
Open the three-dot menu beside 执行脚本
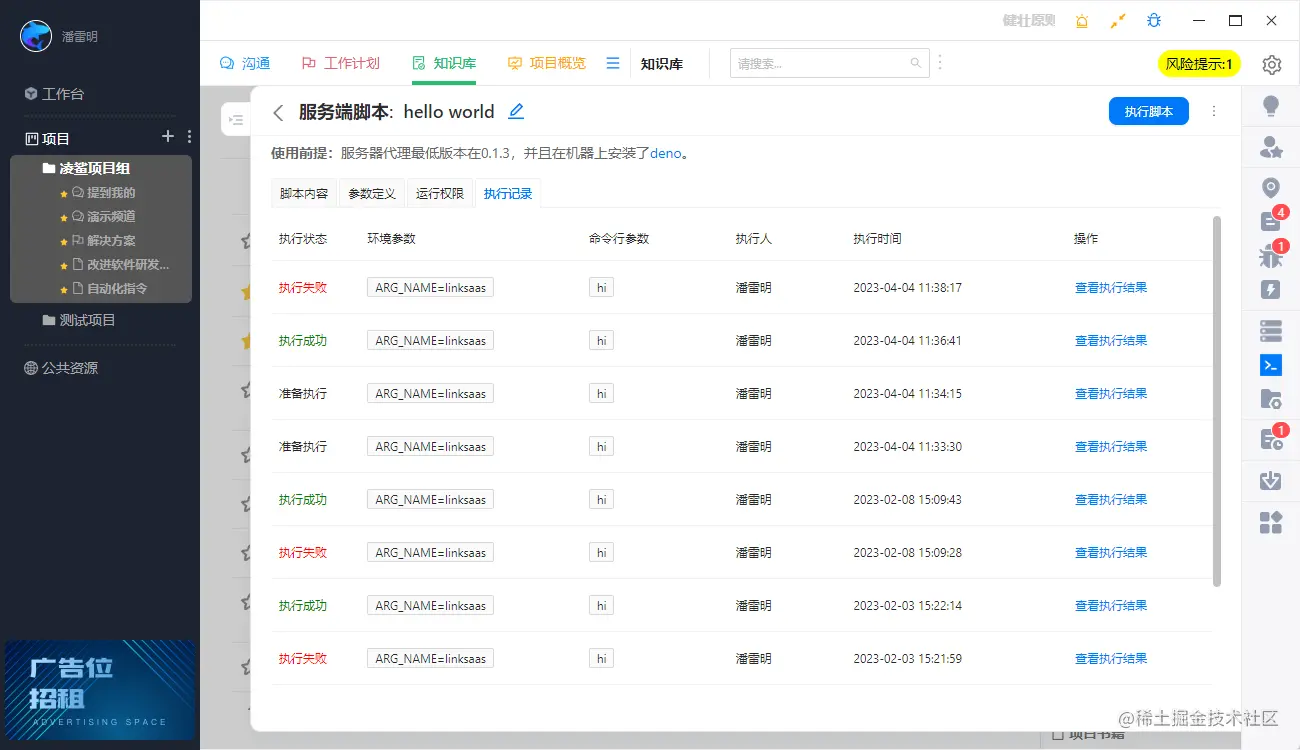pyautogui.click(x=1214, y=111)
